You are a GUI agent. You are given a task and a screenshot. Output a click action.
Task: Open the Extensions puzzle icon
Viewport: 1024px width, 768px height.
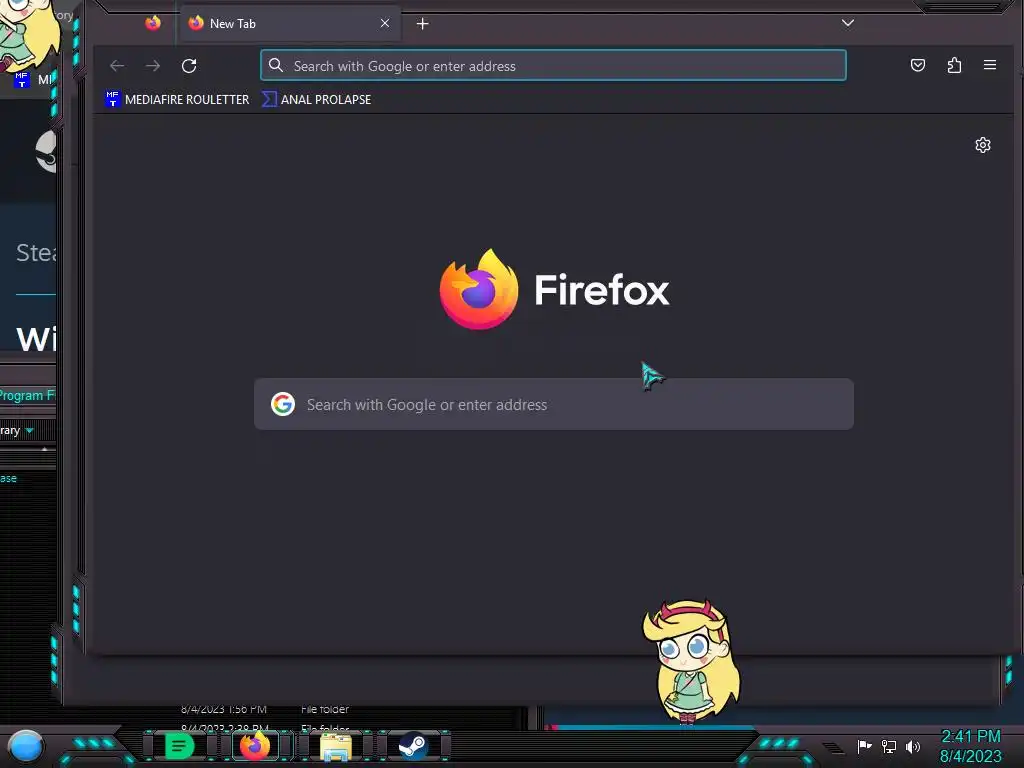(954, 65)
